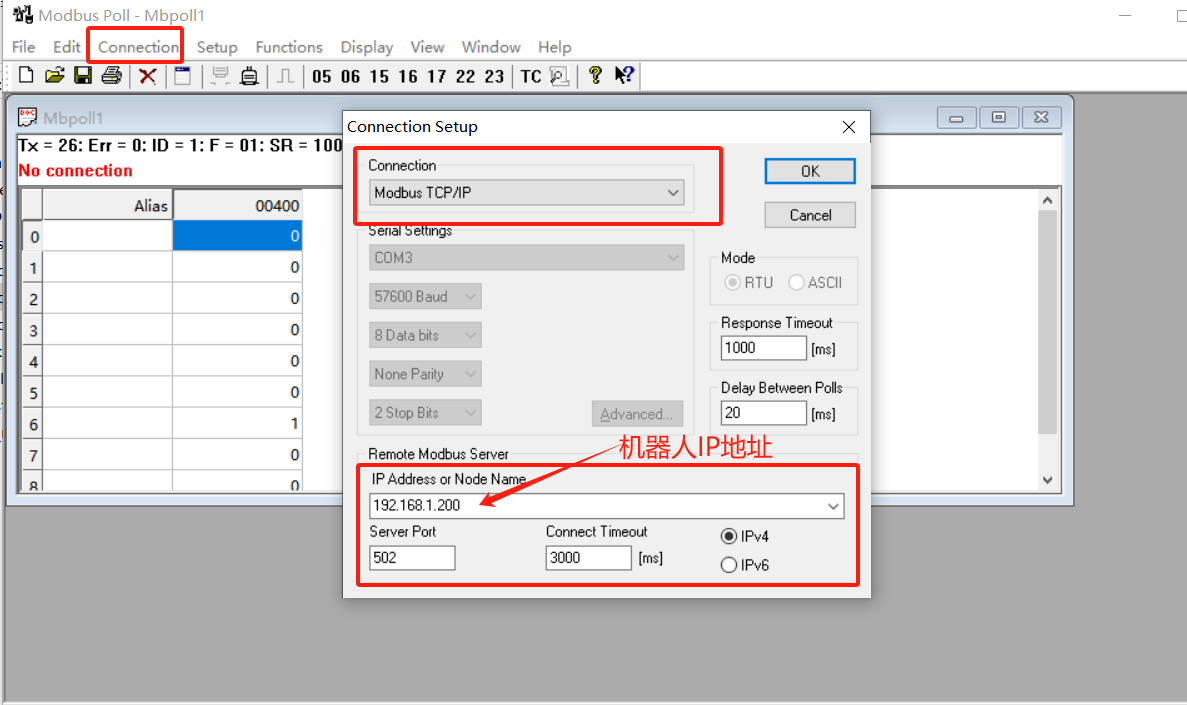Click the Server Port input field
Screen dimensions: 1187x705
(x=412, y=558)
